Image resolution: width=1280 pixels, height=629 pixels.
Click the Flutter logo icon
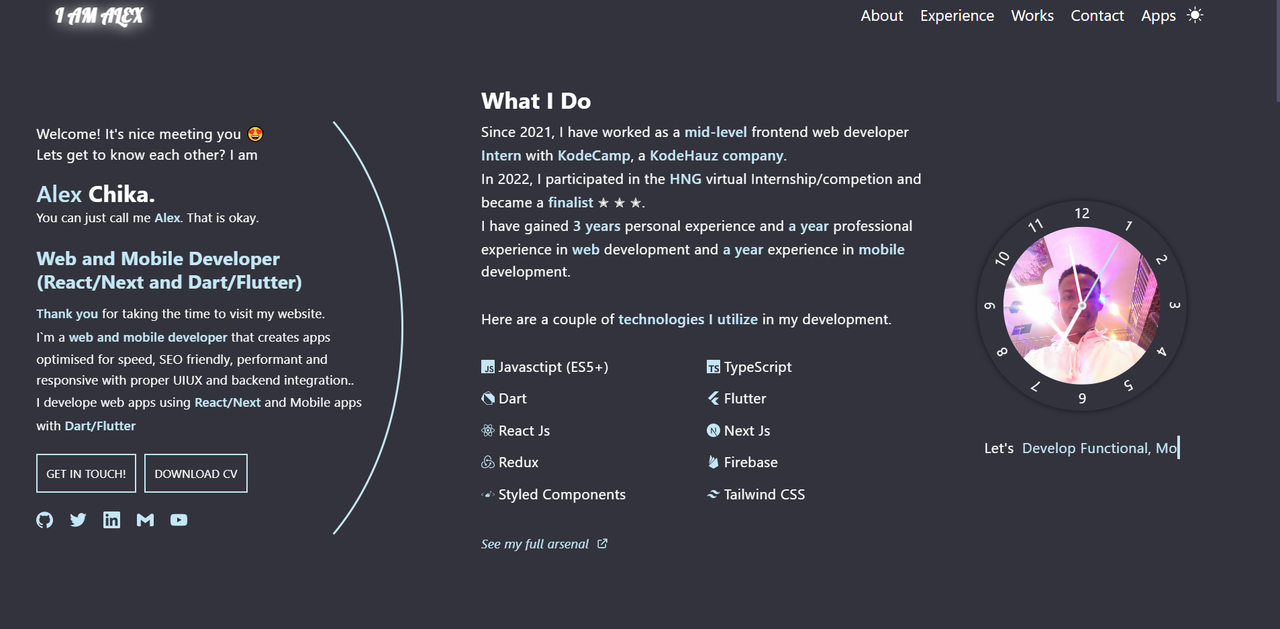pyautogui.click(x=713, y=399)
